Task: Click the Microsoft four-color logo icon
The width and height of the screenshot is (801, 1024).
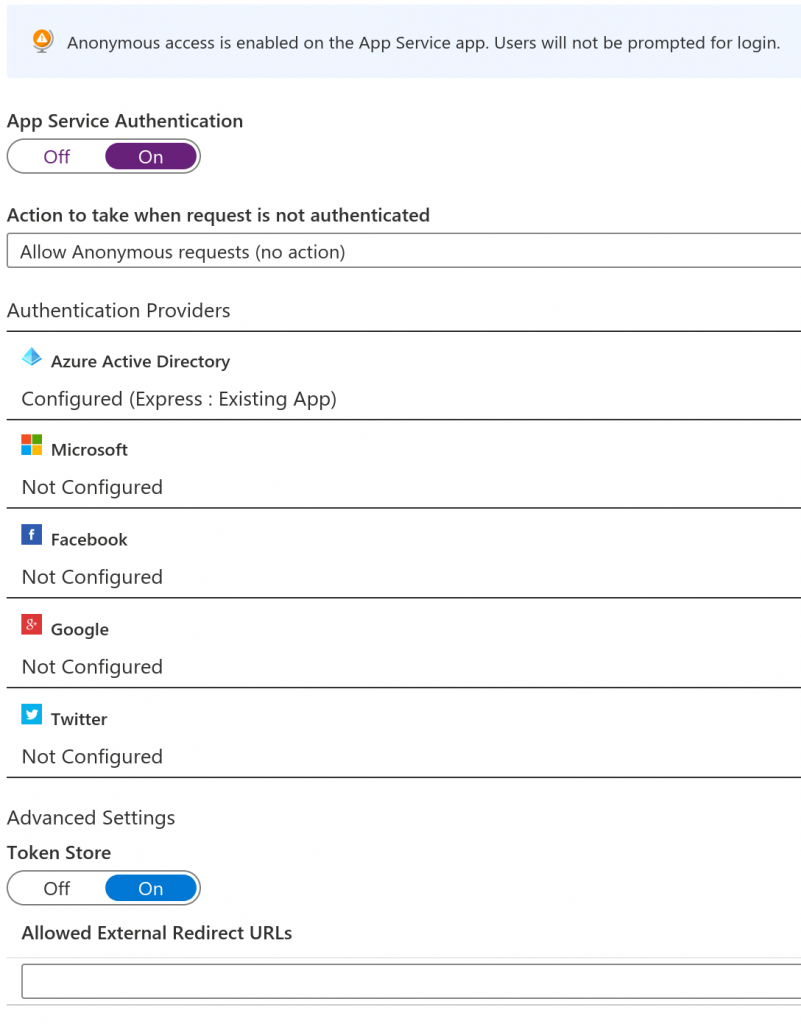Action: pyautogui.click(x=31, y=445)
